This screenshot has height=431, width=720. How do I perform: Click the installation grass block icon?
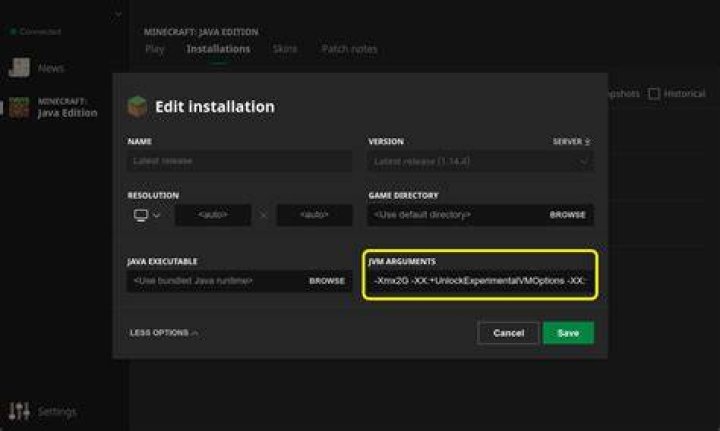point(137,106)
